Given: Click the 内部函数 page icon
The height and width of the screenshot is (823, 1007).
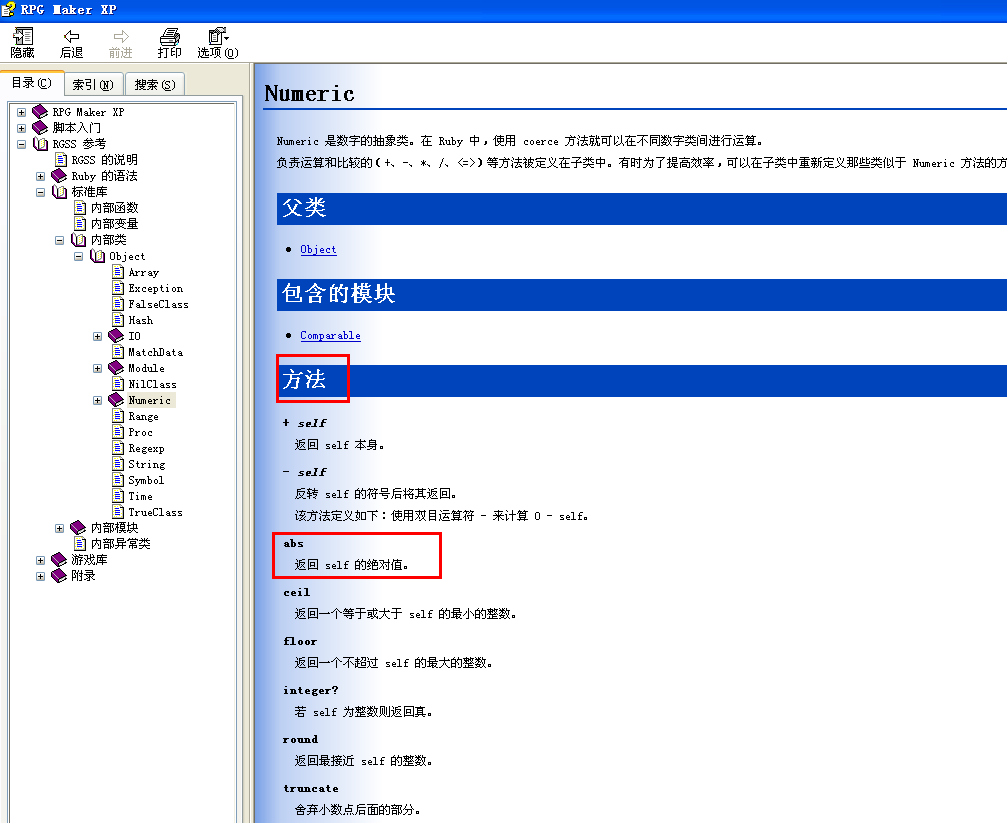Looking at the screenshot, I should click(x=80, y=208).
